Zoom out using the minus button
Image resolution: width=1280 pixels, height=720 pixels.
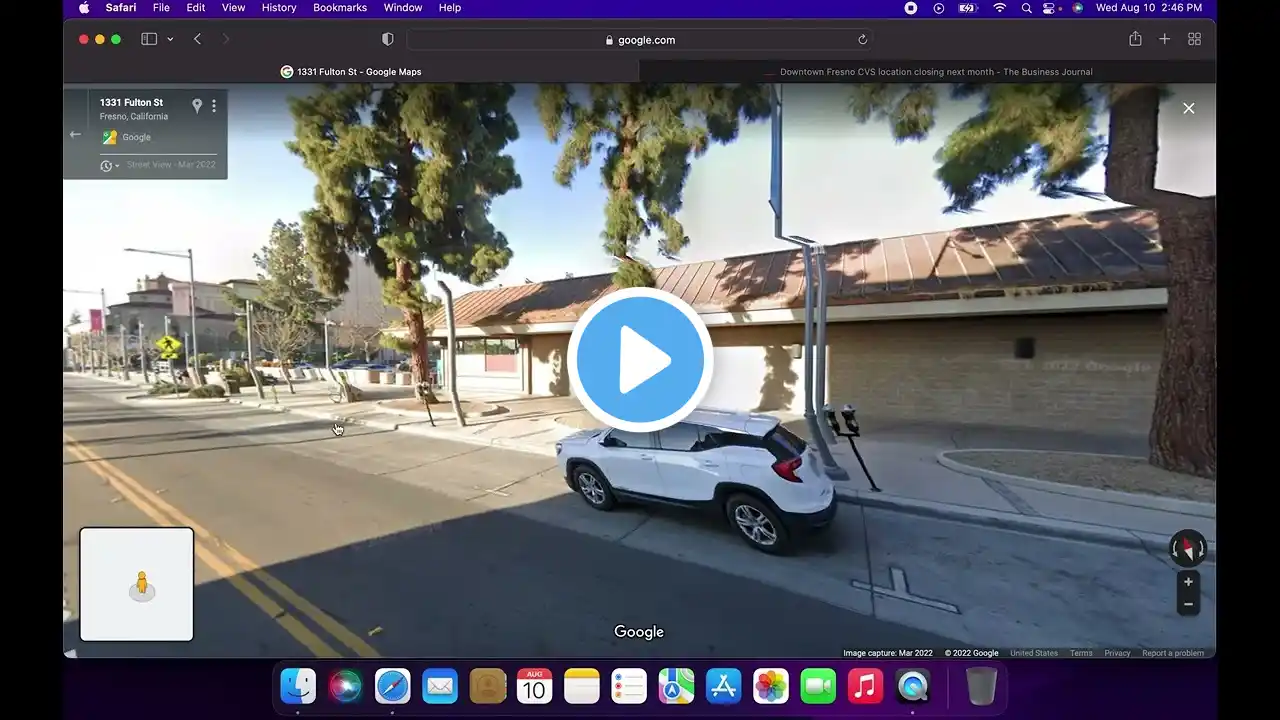(1188, 604)
